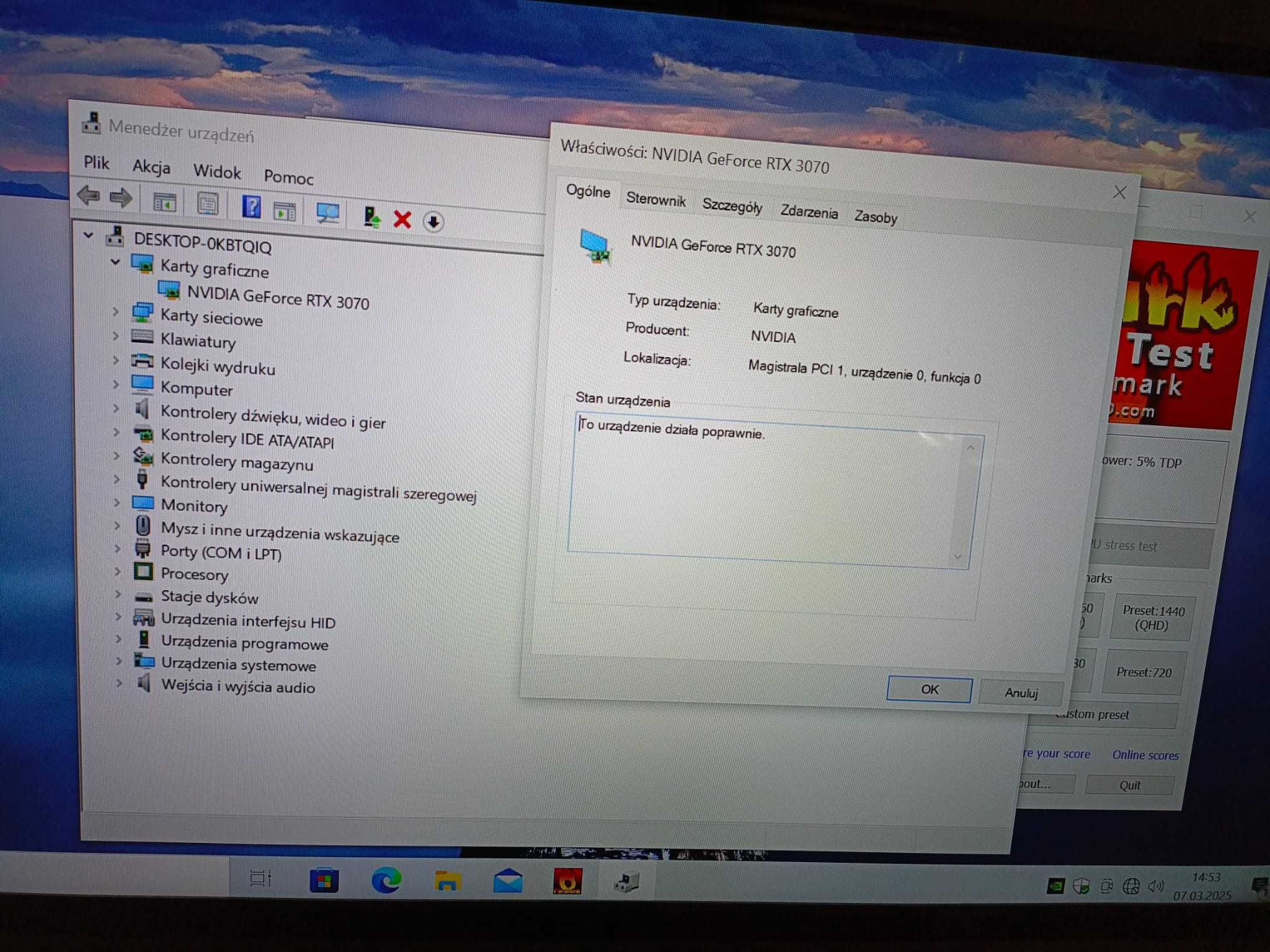This screenshot has height=952, width=1270.
Task: Click the Back arrow in Device Manager toolbar
Action: 88,195
